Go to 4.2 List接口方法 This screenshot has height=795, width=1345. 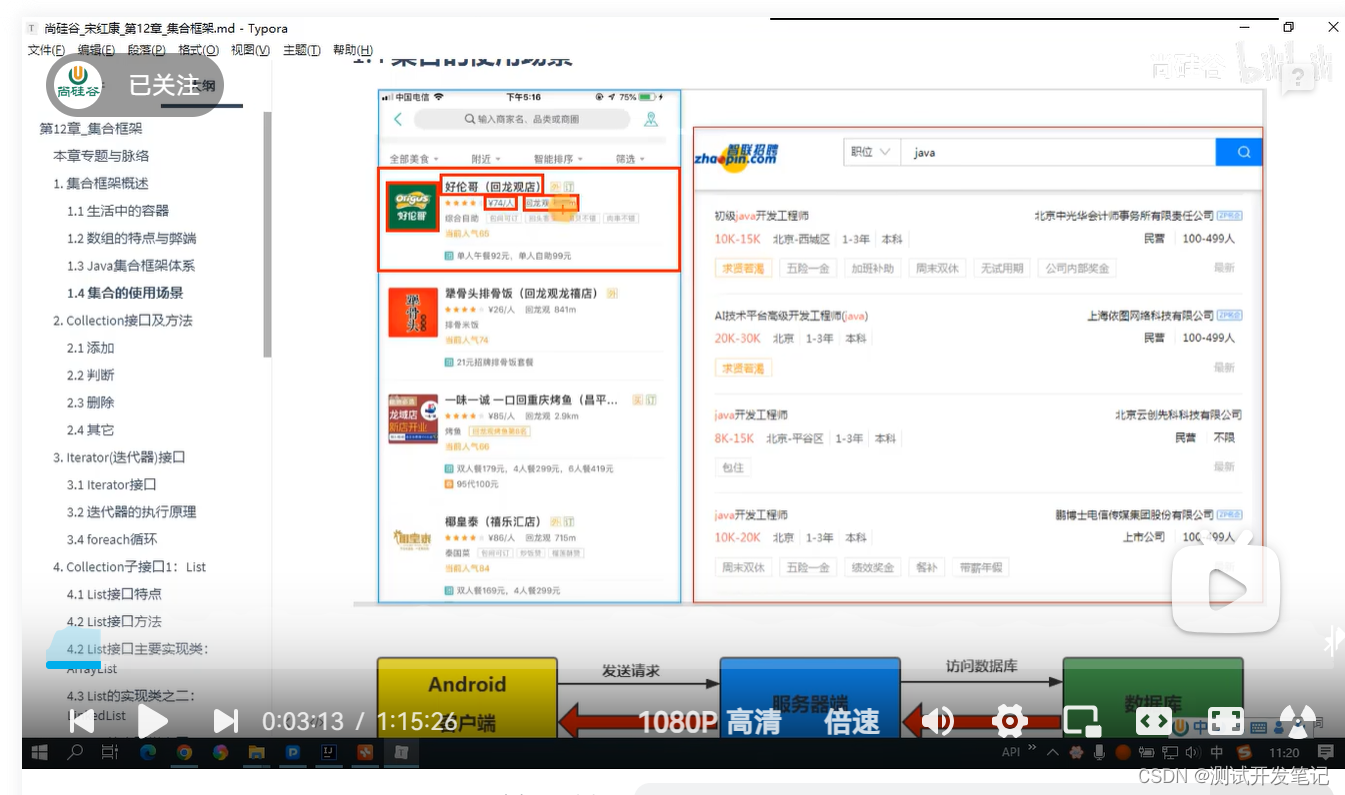[114, 622]
